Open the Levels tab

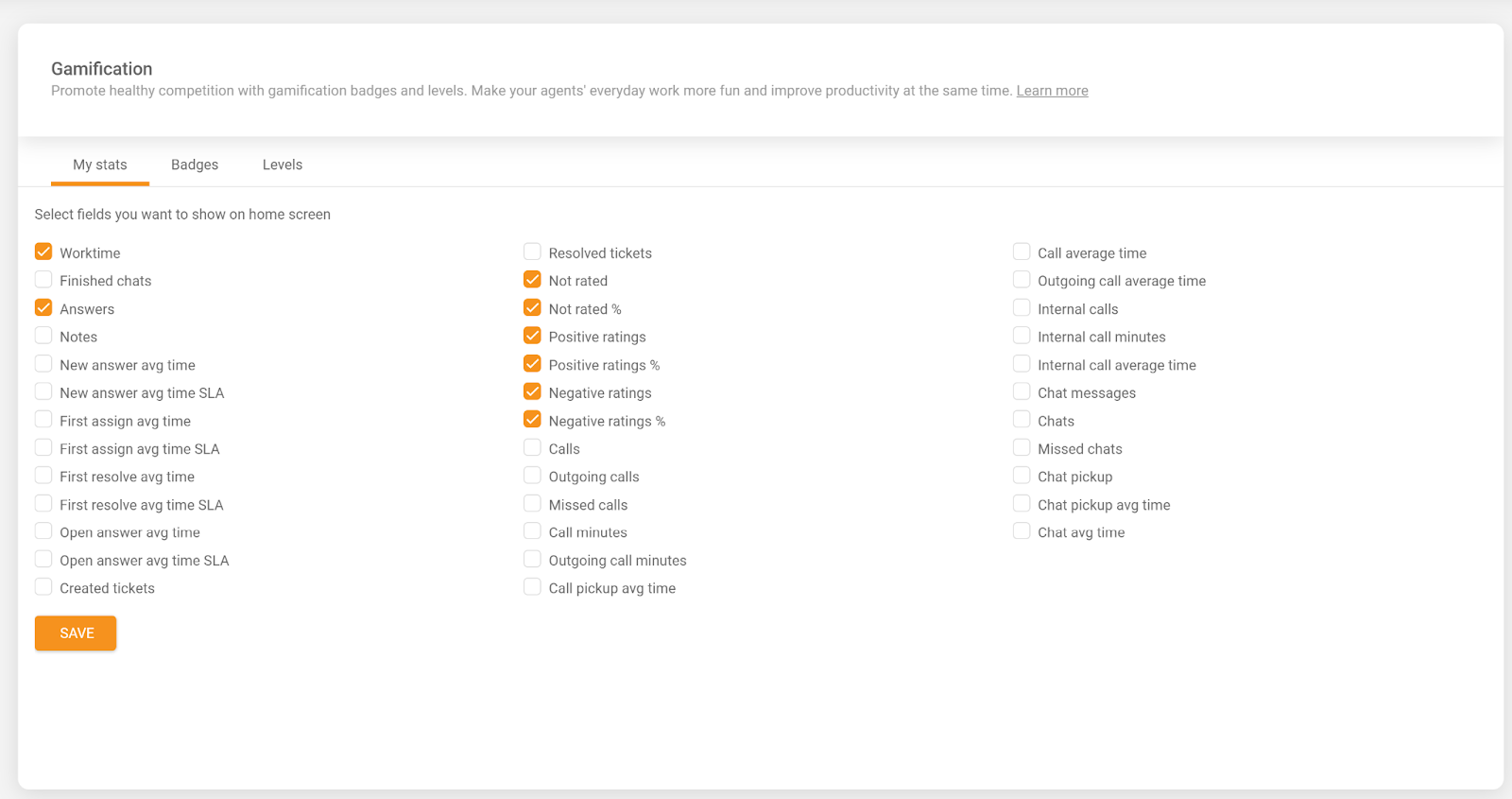pyautogui.click(x=283, y=165)
